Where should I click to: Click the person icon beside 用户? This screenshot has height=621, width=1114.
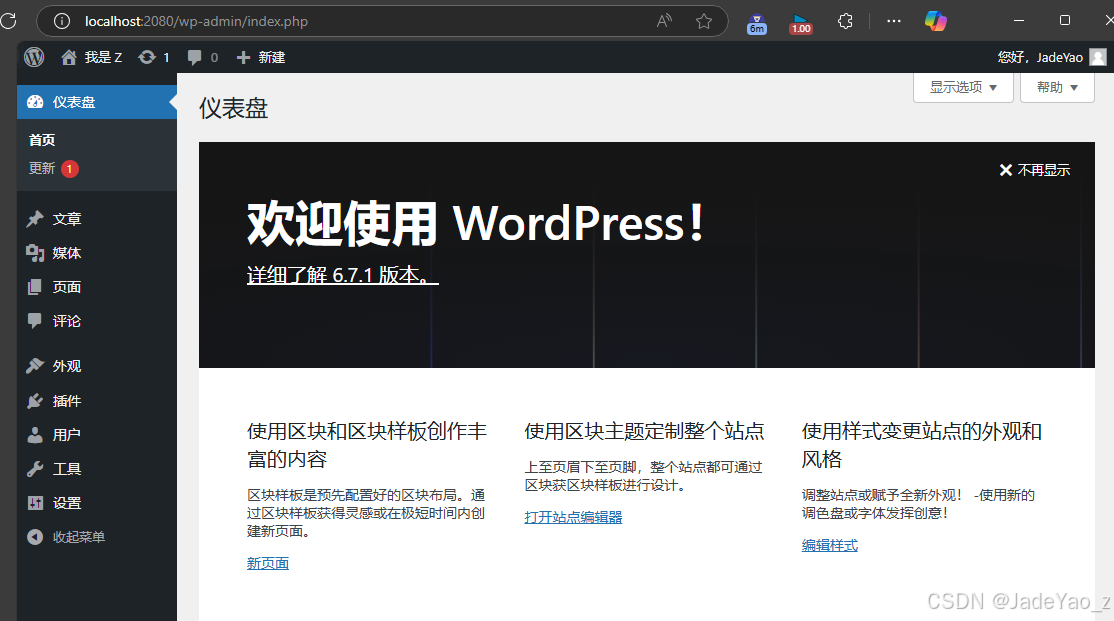click(35, 435)
